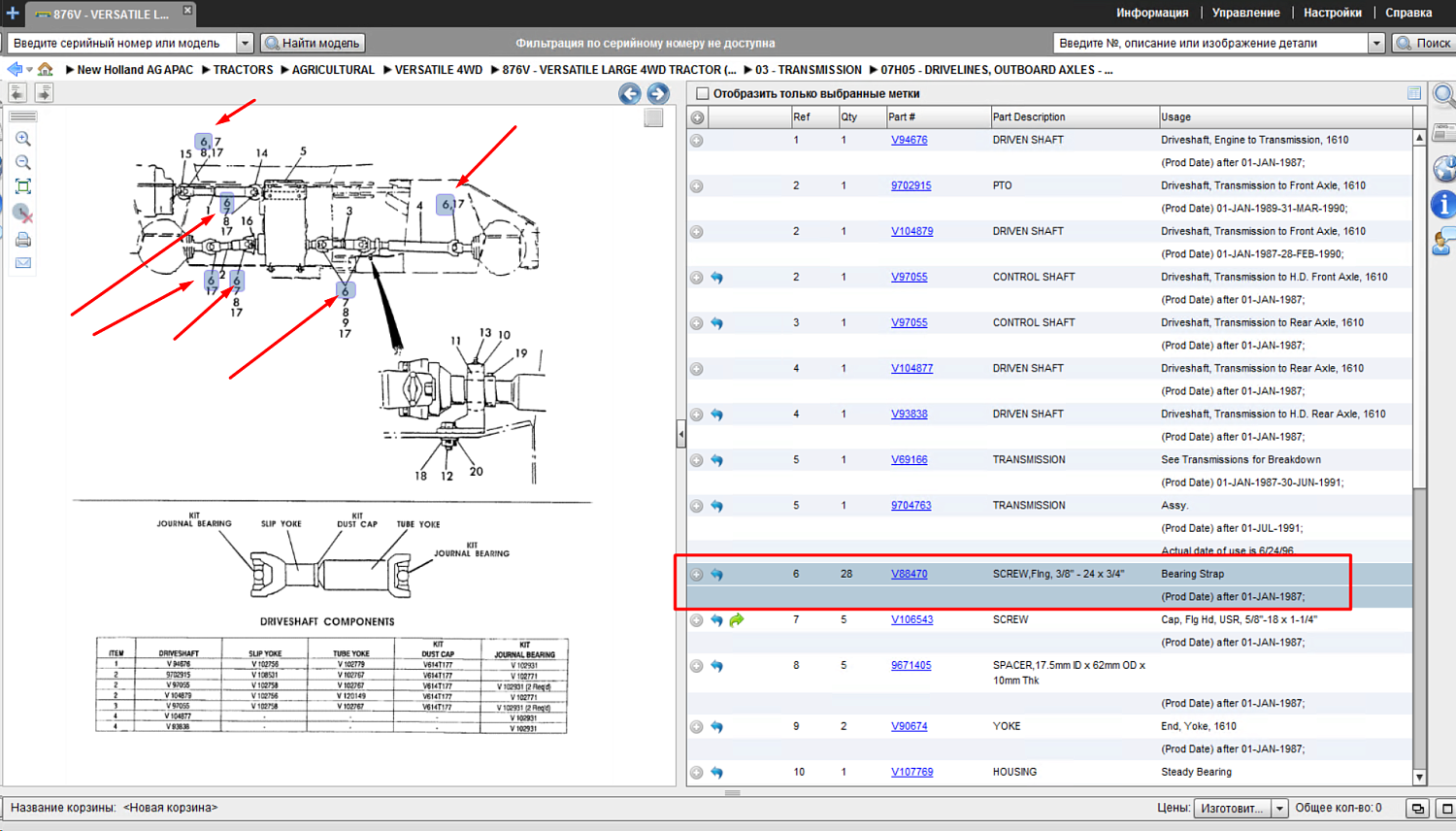1456x831 pixels.
Task: Add part V94676 with its plus icon
Action: pyautogui.click(x=697, y=141)
